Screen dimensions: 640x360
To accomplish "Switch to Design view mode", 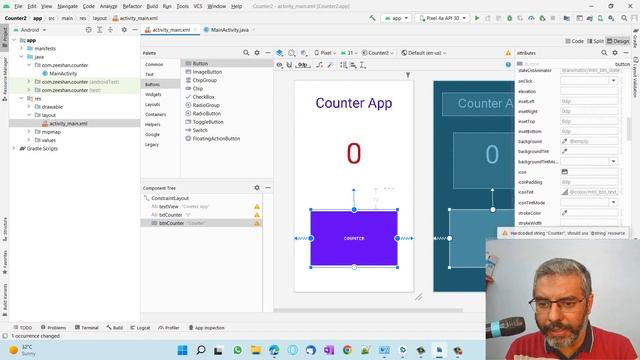I will pos(618,41).
